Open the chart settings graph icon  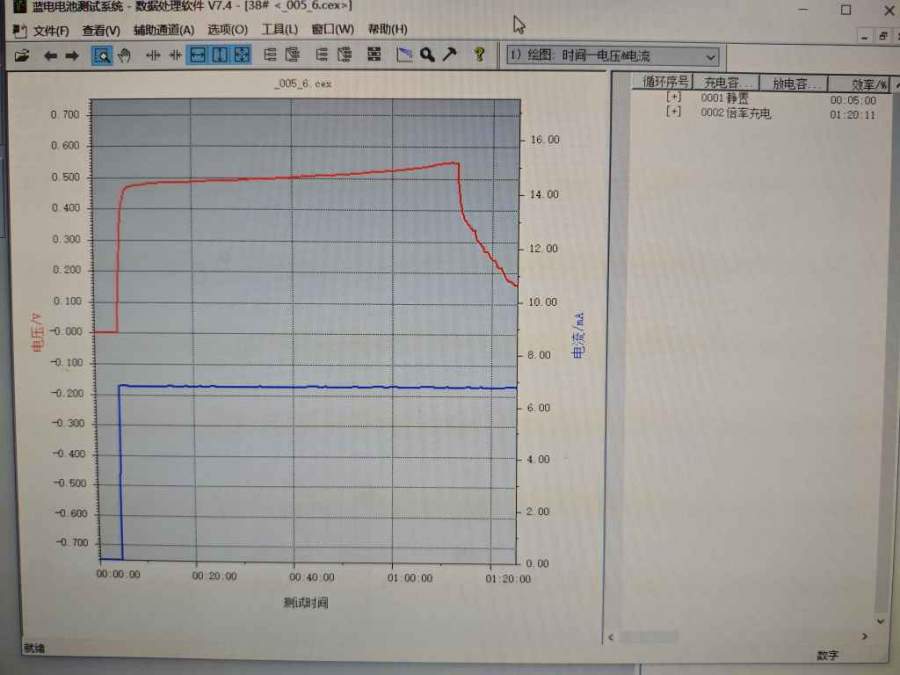click(x=404, y=55)
